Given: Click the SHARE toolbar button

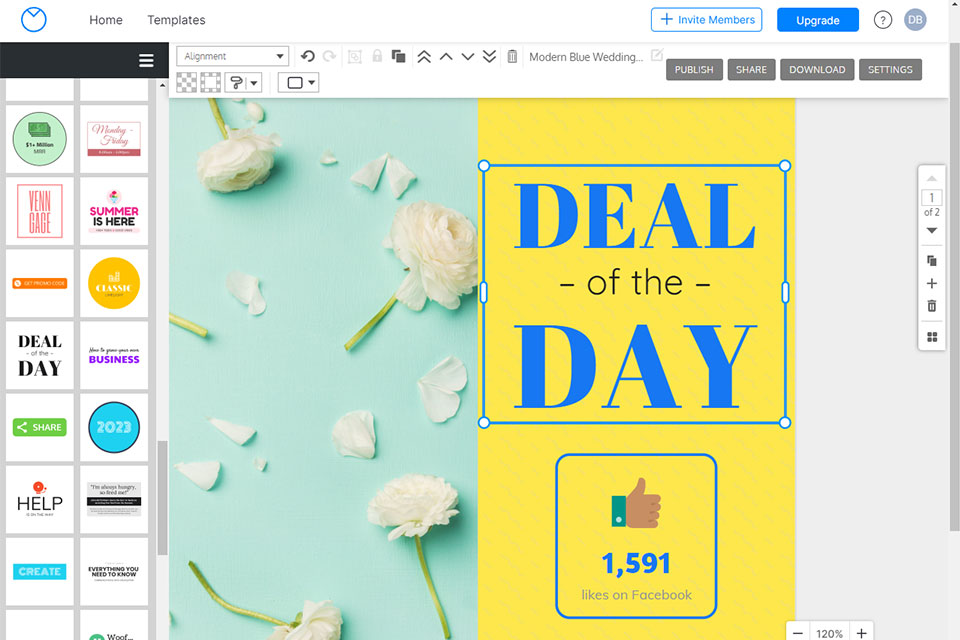Looking at the screenshot, I should coord(751,70).
